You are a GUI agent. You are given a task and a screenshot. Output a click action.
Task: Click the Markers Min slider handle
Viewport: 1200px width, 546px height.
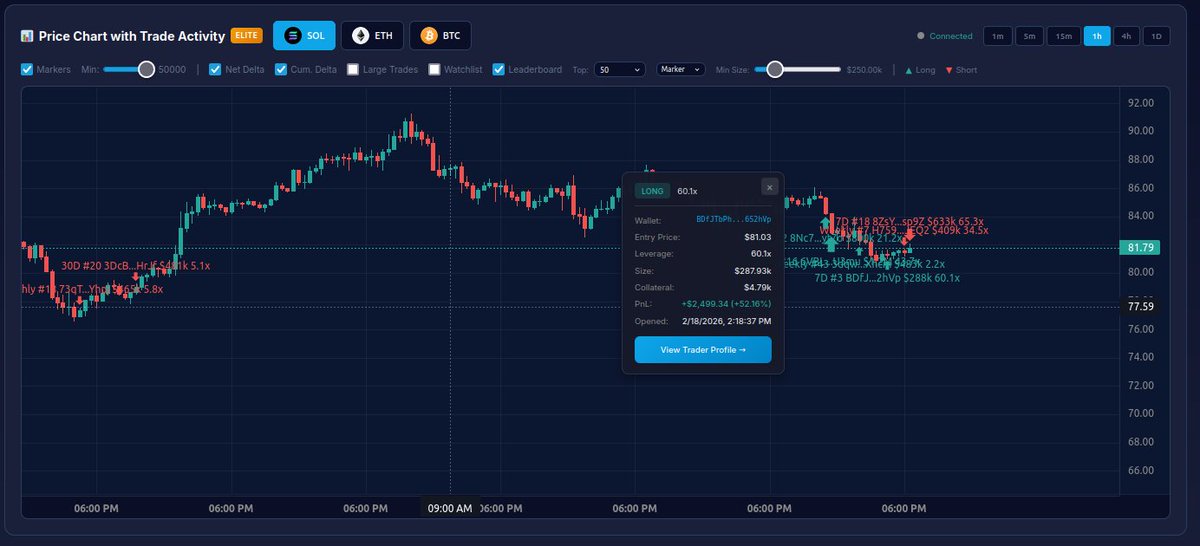click(147, 70)
